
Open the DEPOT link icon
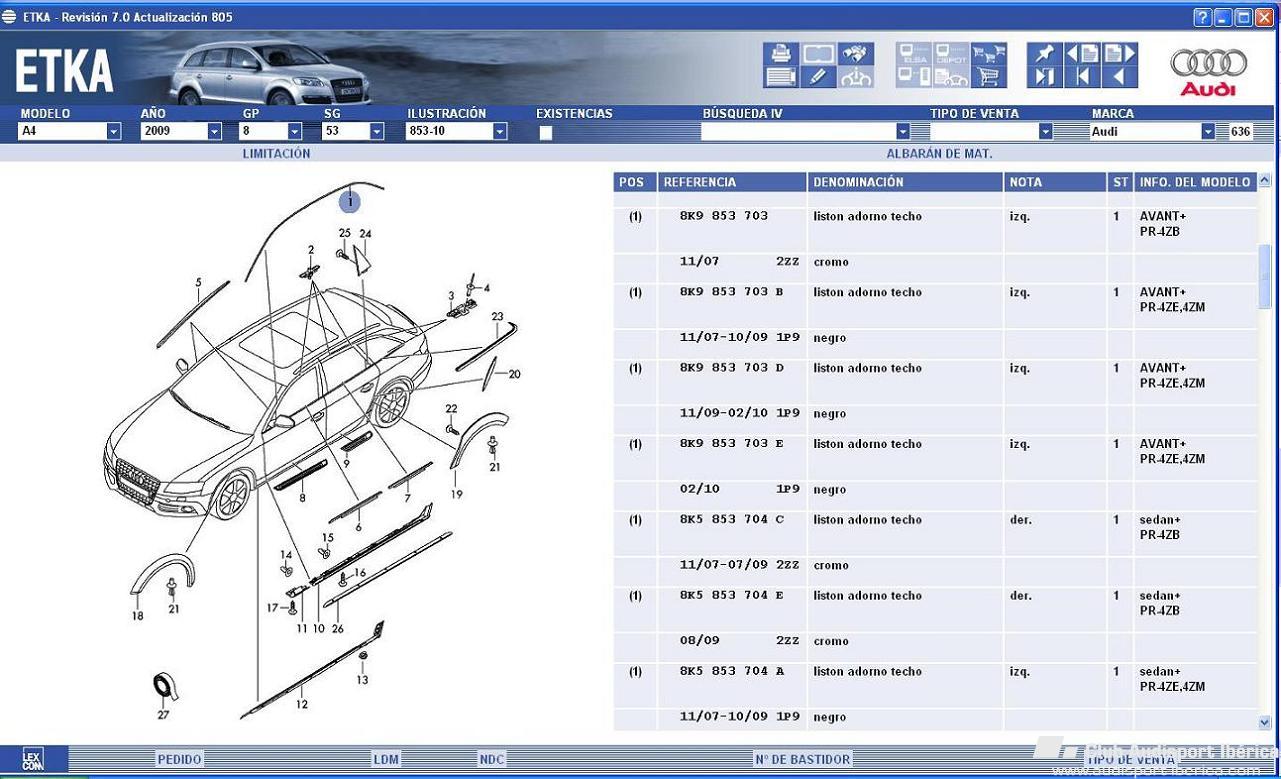tap(951, 54)
